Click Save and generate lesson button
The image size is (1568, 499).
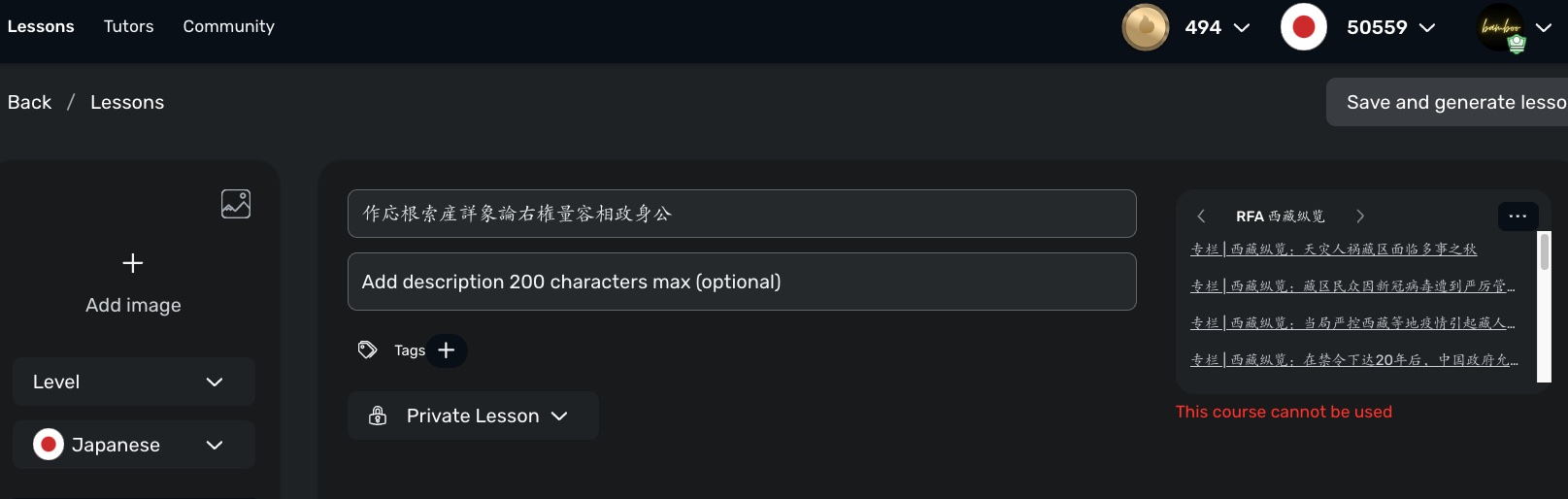1447,102
